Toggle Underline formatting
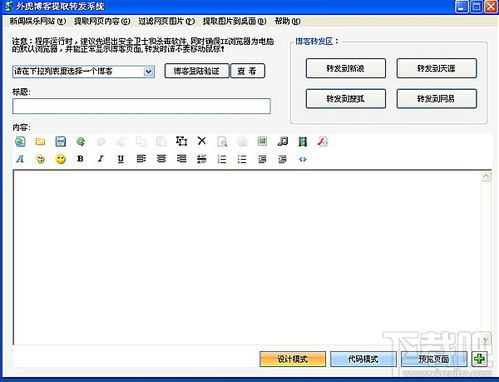Viewport: 499px width, 382px height. (121, 159)
